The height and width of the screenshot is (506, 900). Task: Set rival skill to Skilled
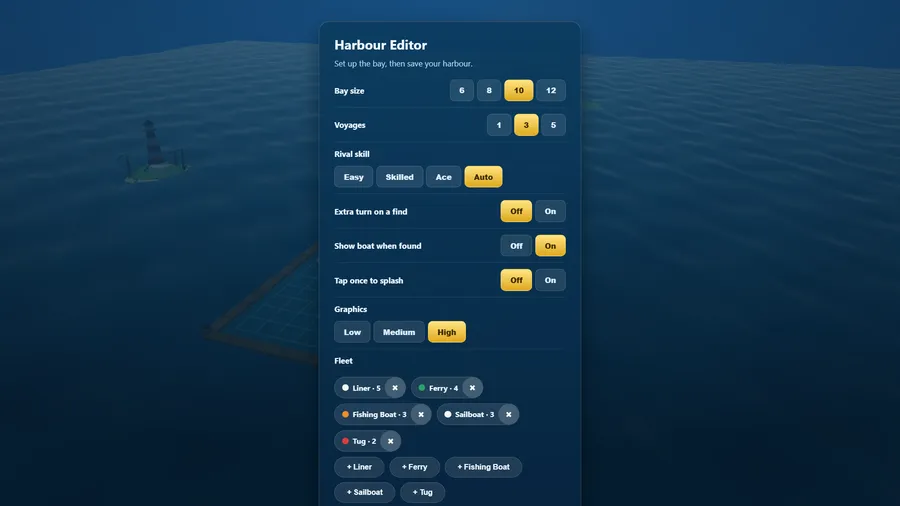click(399, 177)
